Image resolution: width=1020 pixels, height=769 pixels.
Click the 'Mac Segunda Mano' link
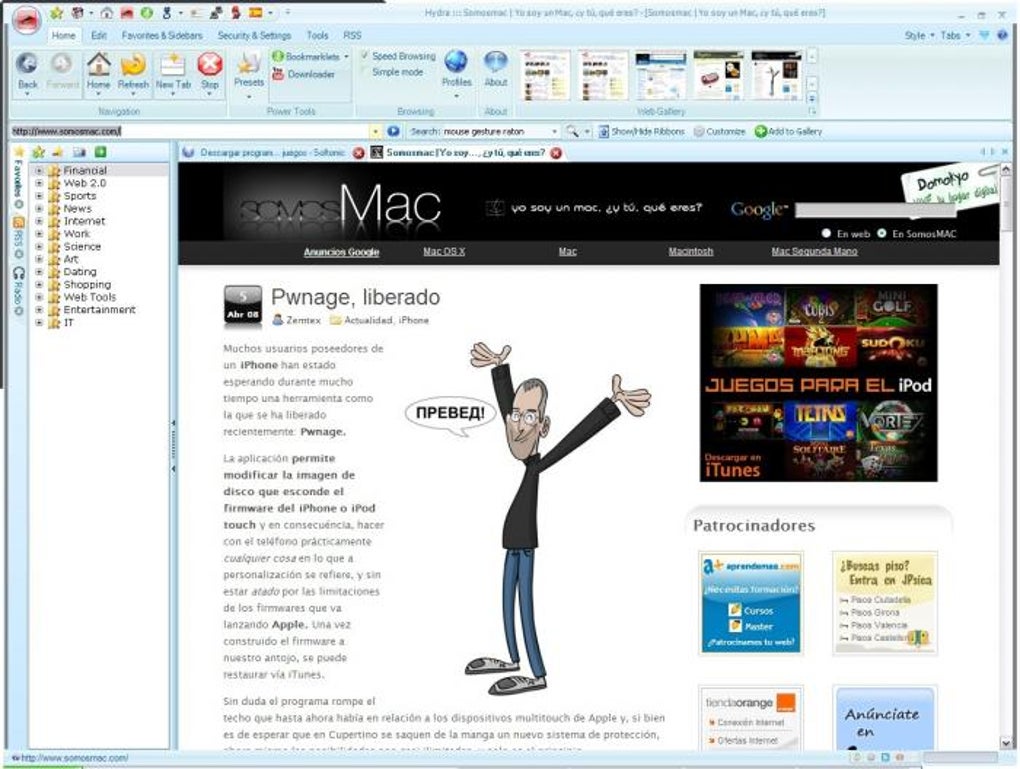[814, 252]
